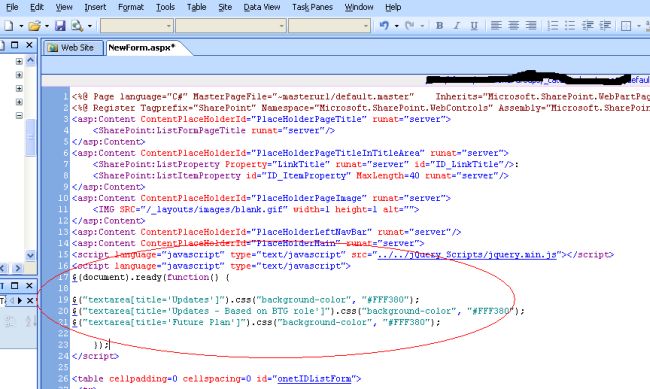
Task: Open the Site menu
Action: coord(225,7)
